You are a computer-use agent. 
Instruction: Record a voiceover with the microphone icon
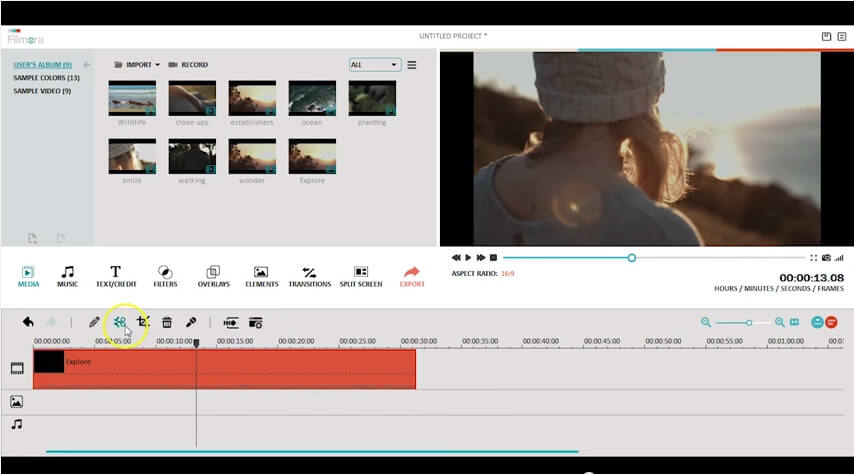point(191,322)
